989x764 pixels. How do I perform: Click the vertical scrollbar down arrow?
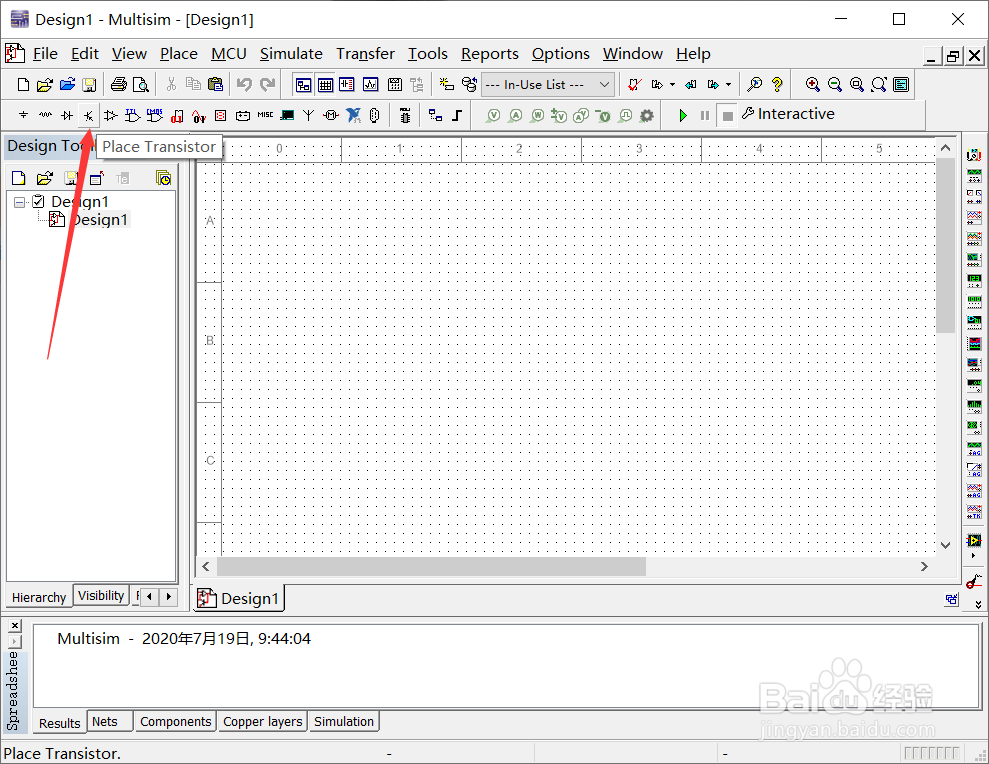945,545
